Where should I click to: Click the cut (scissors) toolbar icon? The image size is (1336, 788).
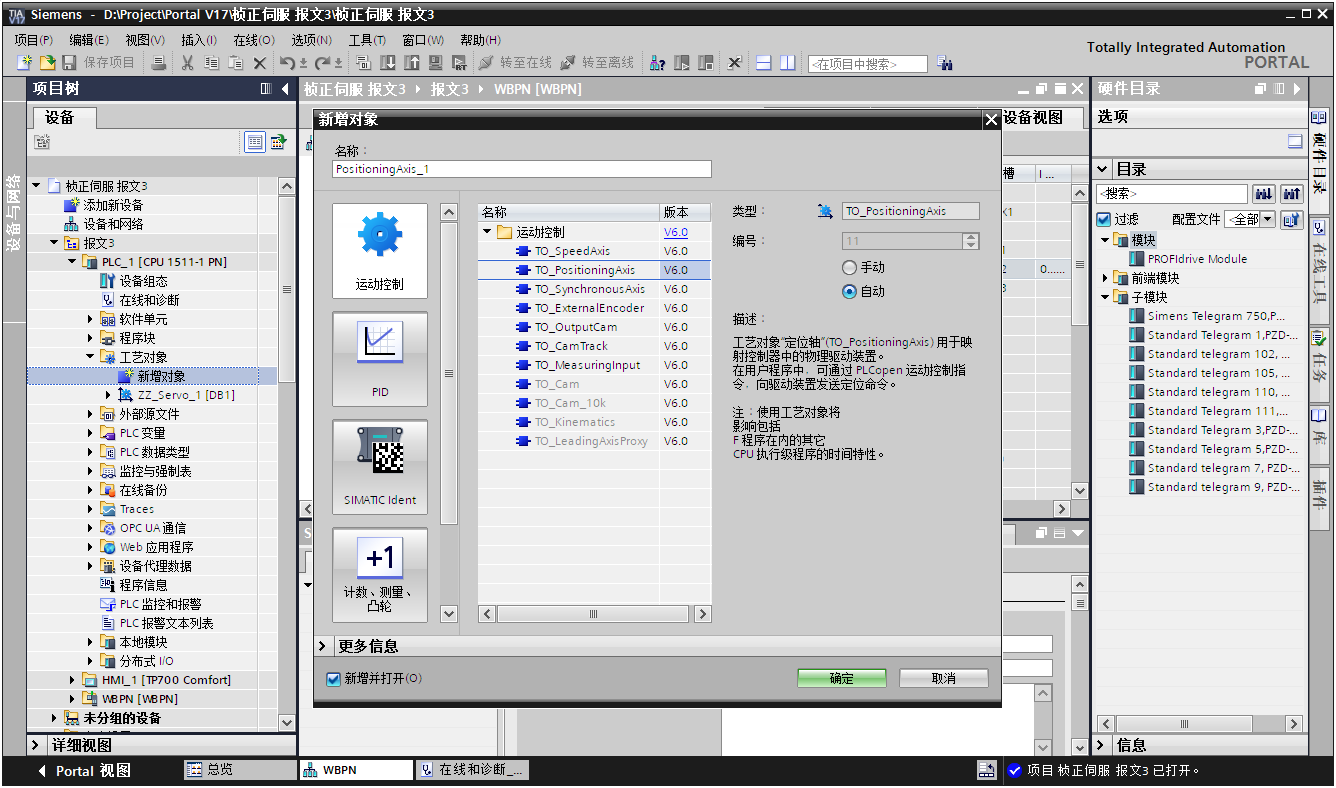(187, 63)
